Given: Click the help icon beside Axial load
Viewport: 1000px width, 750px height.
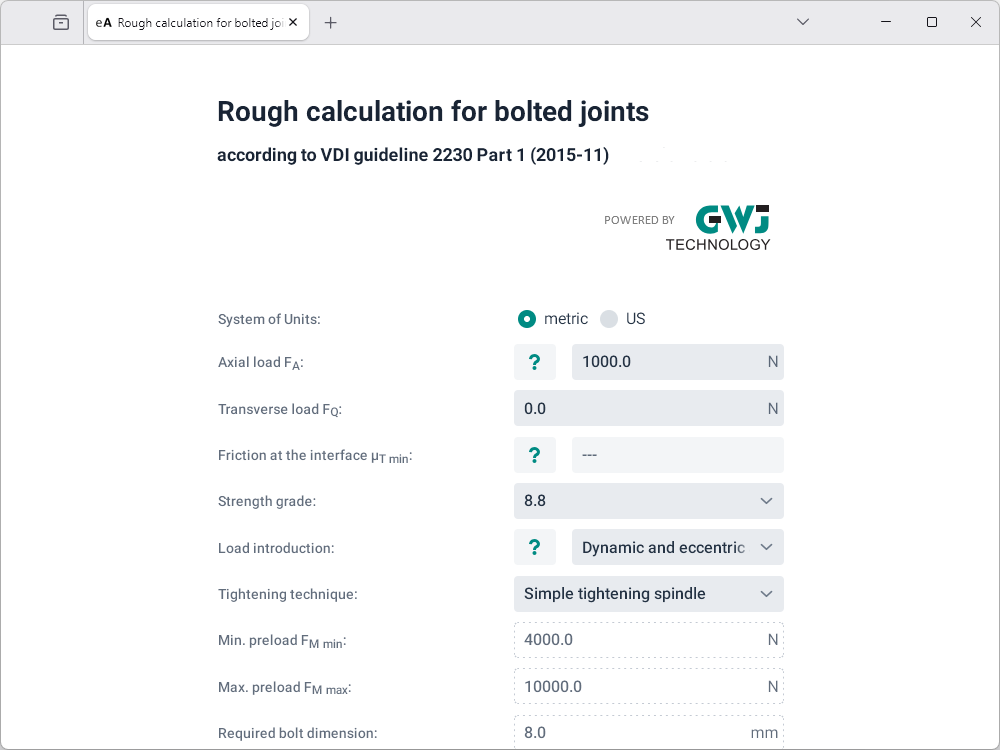Looking at the screenshot, I should (535, 362).
